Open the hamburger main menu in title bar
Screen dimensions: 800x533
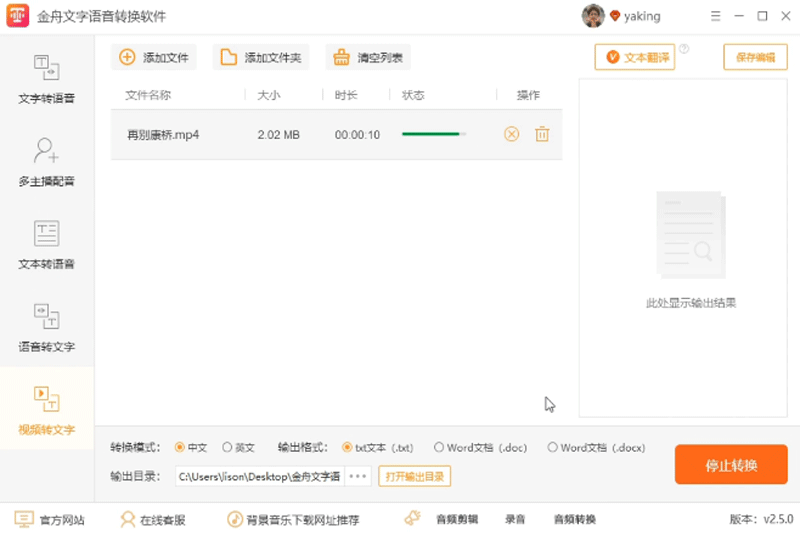click(x=715, y=16)
